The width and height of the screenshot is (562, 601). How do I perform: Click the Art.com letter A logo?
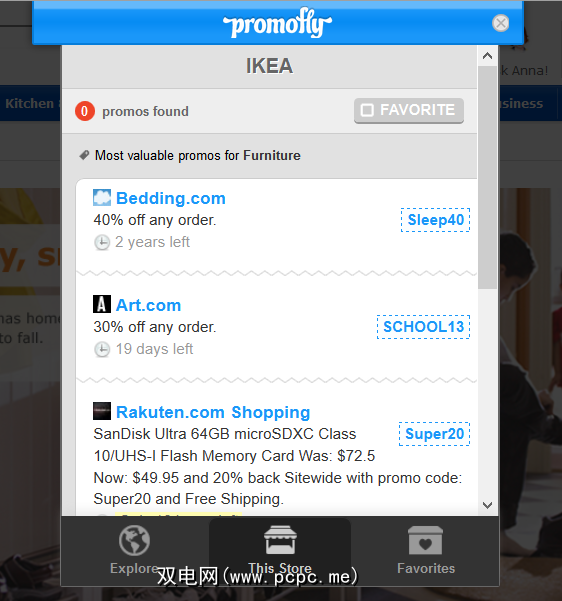point(102,304)
